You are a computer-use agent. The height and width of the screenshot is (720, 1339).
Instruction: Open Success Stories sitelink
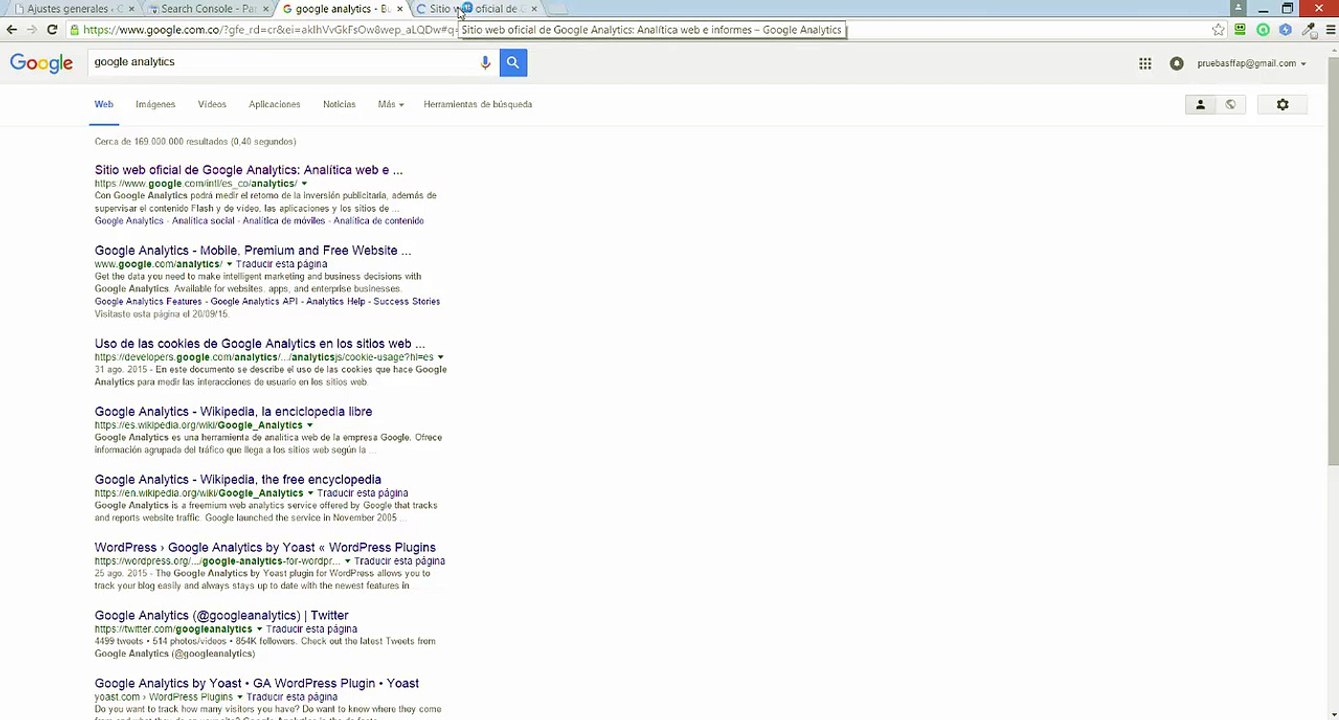pos(407,301)
